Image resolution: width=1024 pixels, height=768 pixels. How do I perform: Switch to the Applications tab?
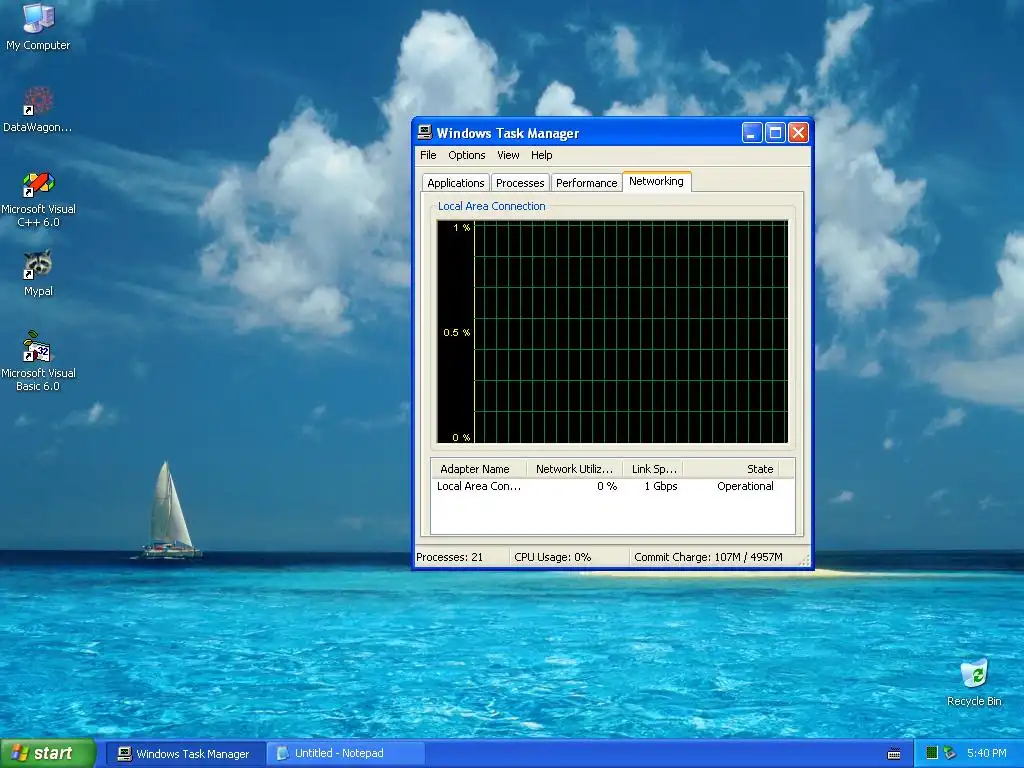point(455,183)
